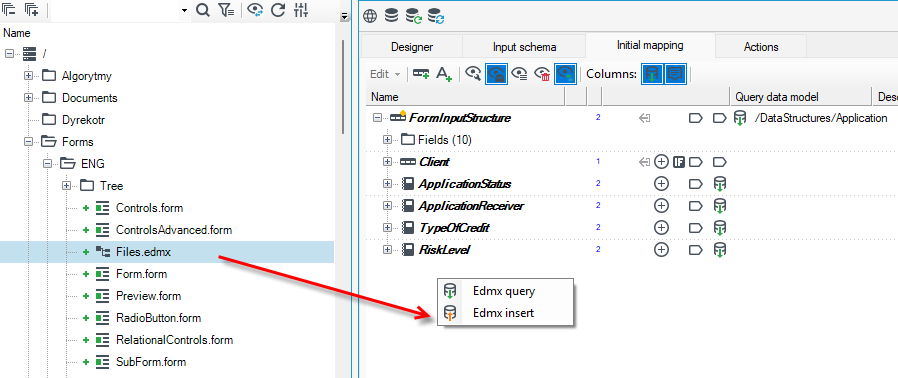Refresh the repository tree
The image size is (898, 378).
tap(278, 10)
